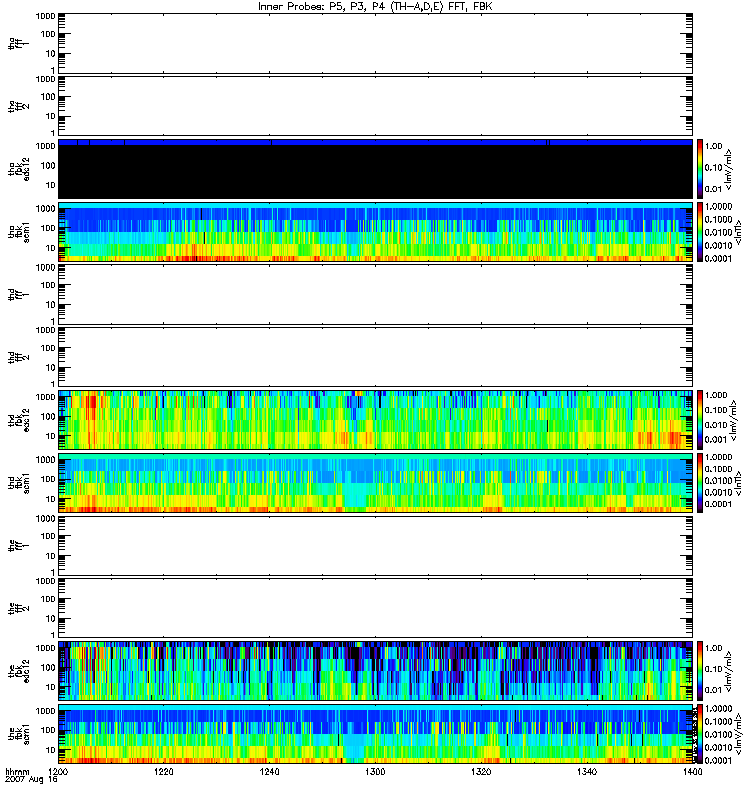
Task: Click the 'thd fff 2' y-axis title
Action: point(18,357)
